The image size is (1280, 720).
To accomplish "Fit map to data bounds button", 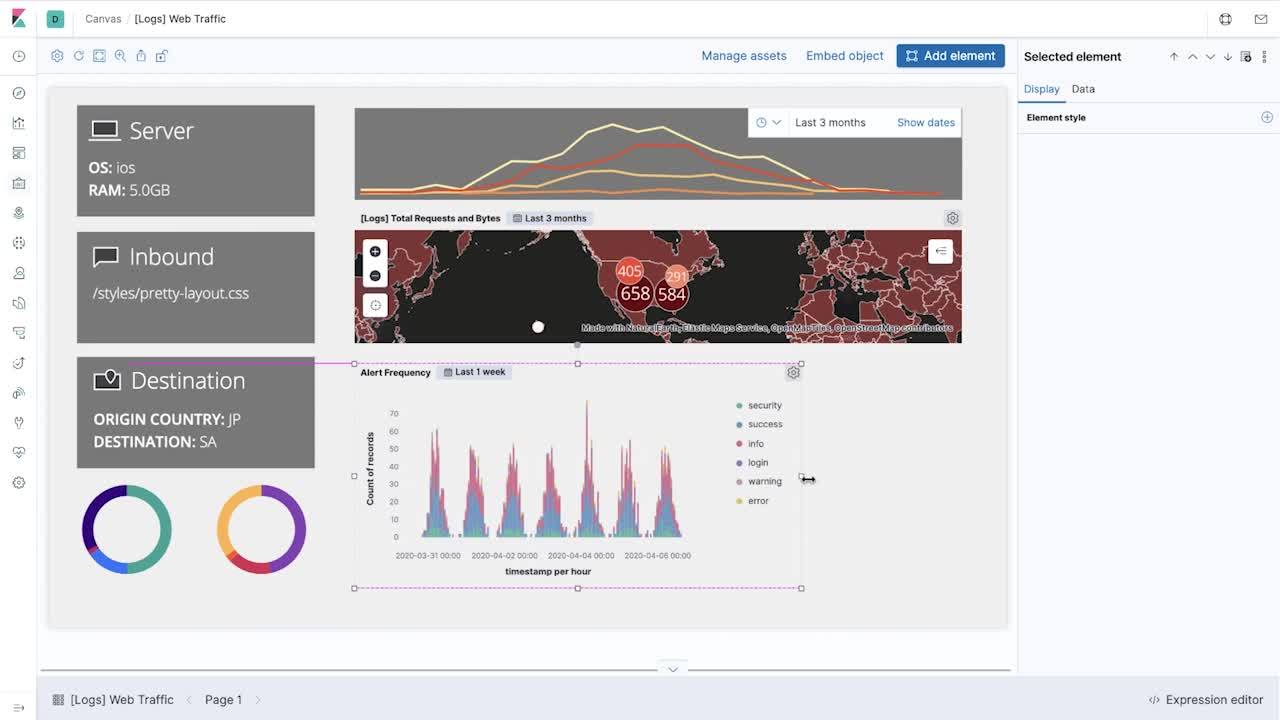I will coord(375,306).
